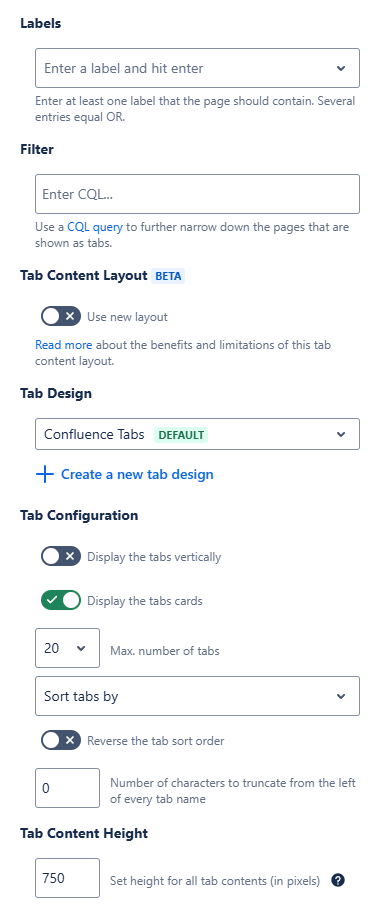Toggle the Use new layout switch

coord(61,316)
